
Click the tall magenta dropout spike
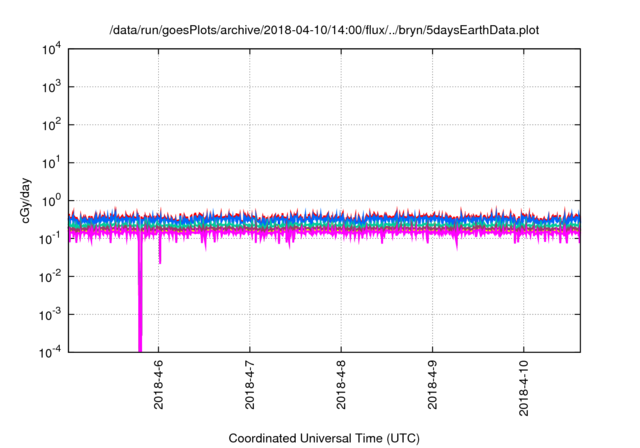point(140,300)
